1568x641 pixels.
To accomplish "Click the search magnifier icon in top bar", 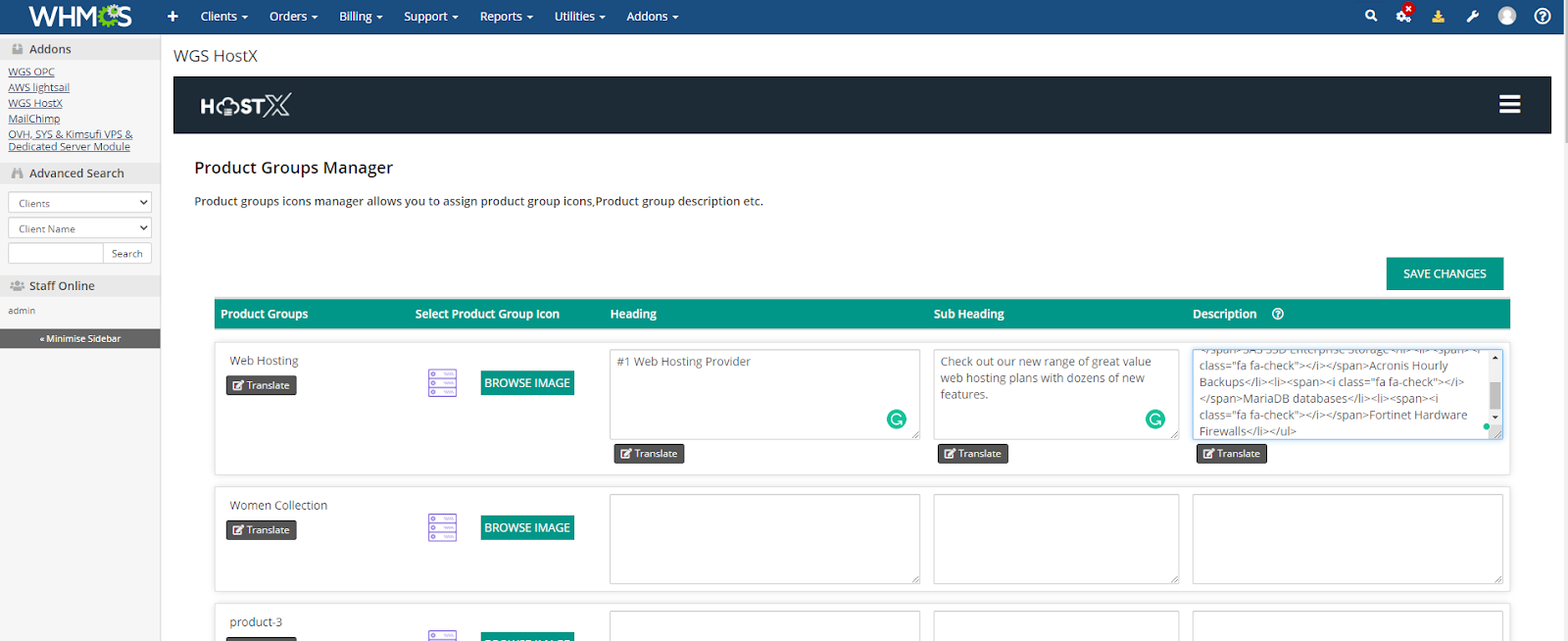I will [x=1371, y=16].
